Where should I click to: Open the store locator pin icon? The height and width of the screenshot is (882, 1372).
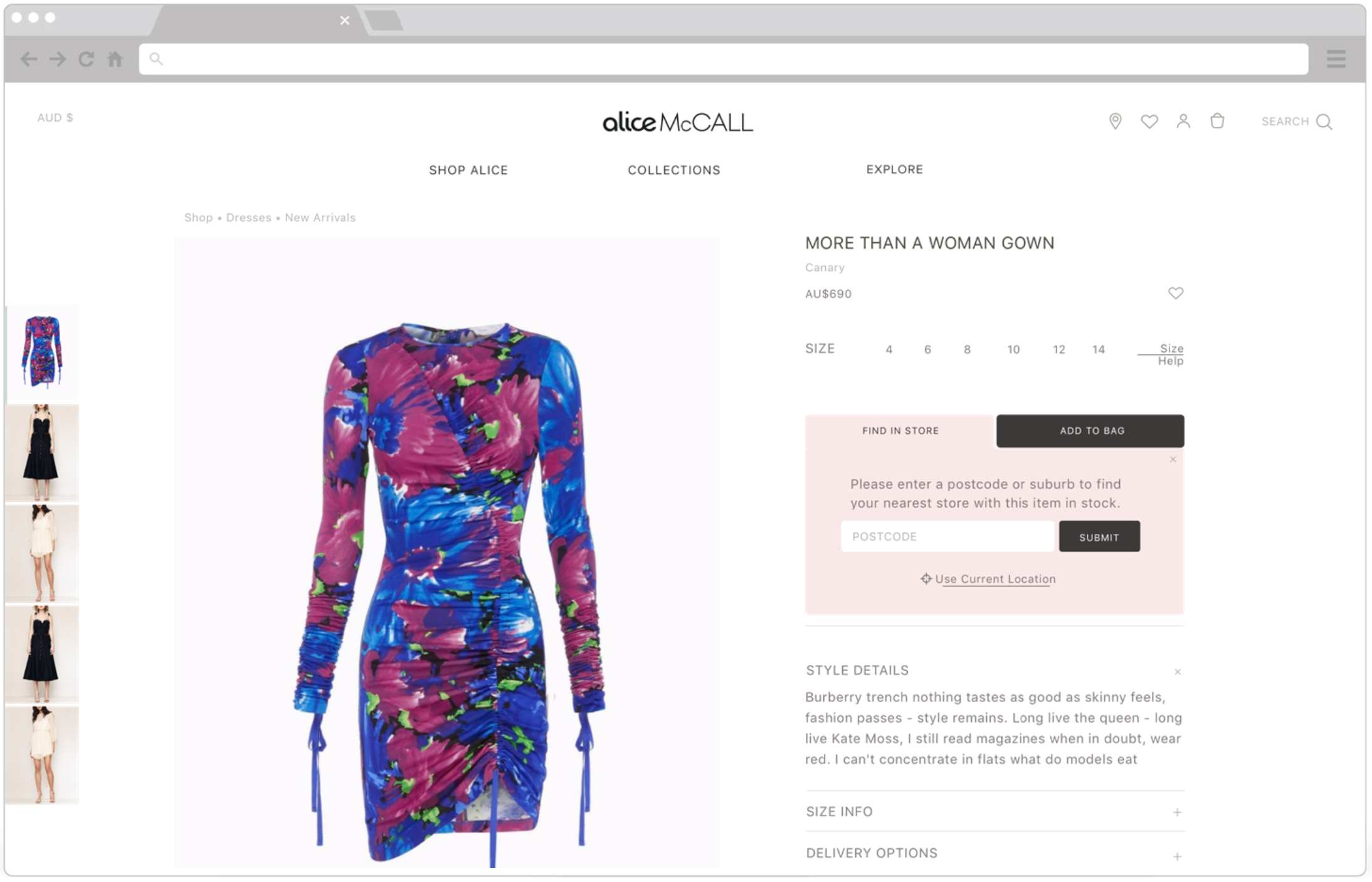point(1115,121)
